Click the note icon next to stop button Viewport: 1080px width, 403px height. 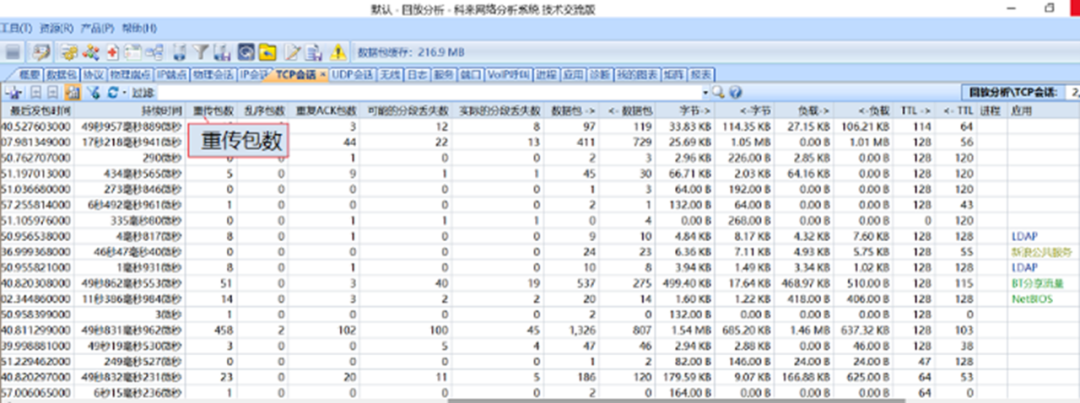click(42, 52)
